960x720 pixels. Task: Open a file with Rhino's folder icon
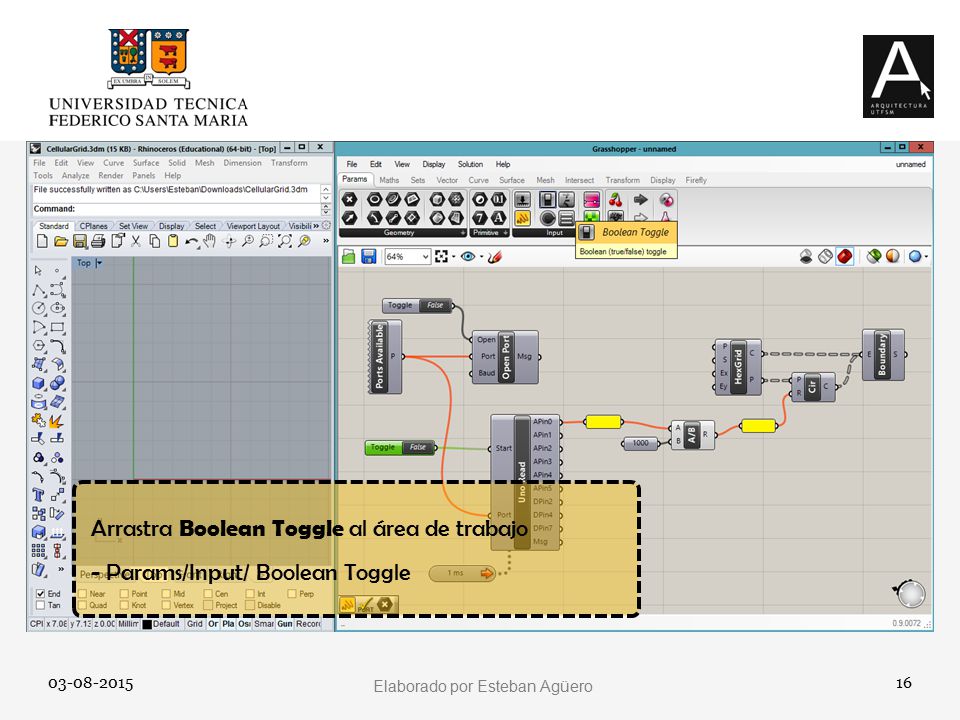click(x=61, y=241)
